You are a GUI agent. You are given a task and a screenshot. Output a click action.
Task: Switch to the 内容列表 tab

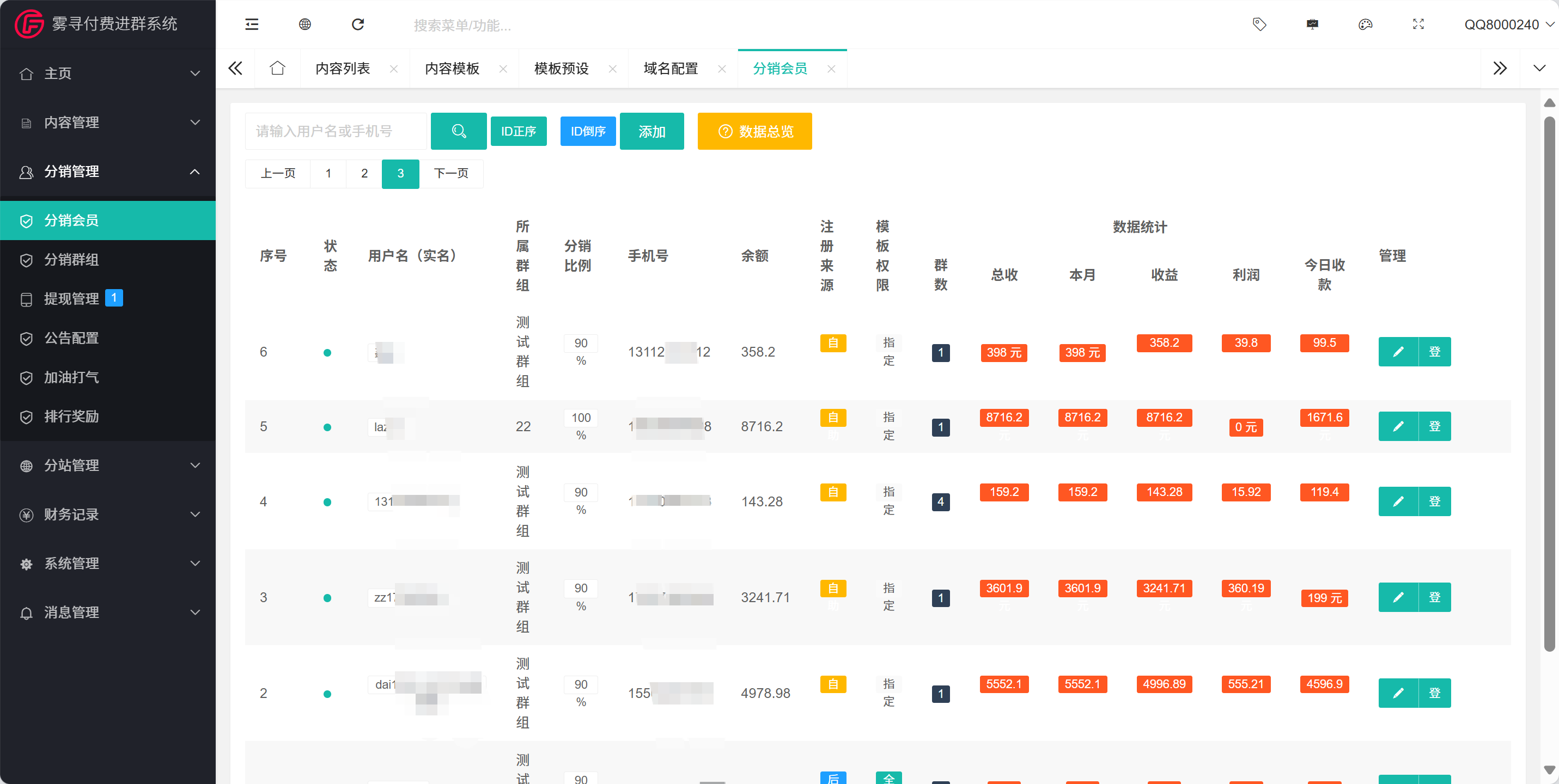(x=343, y=69)
